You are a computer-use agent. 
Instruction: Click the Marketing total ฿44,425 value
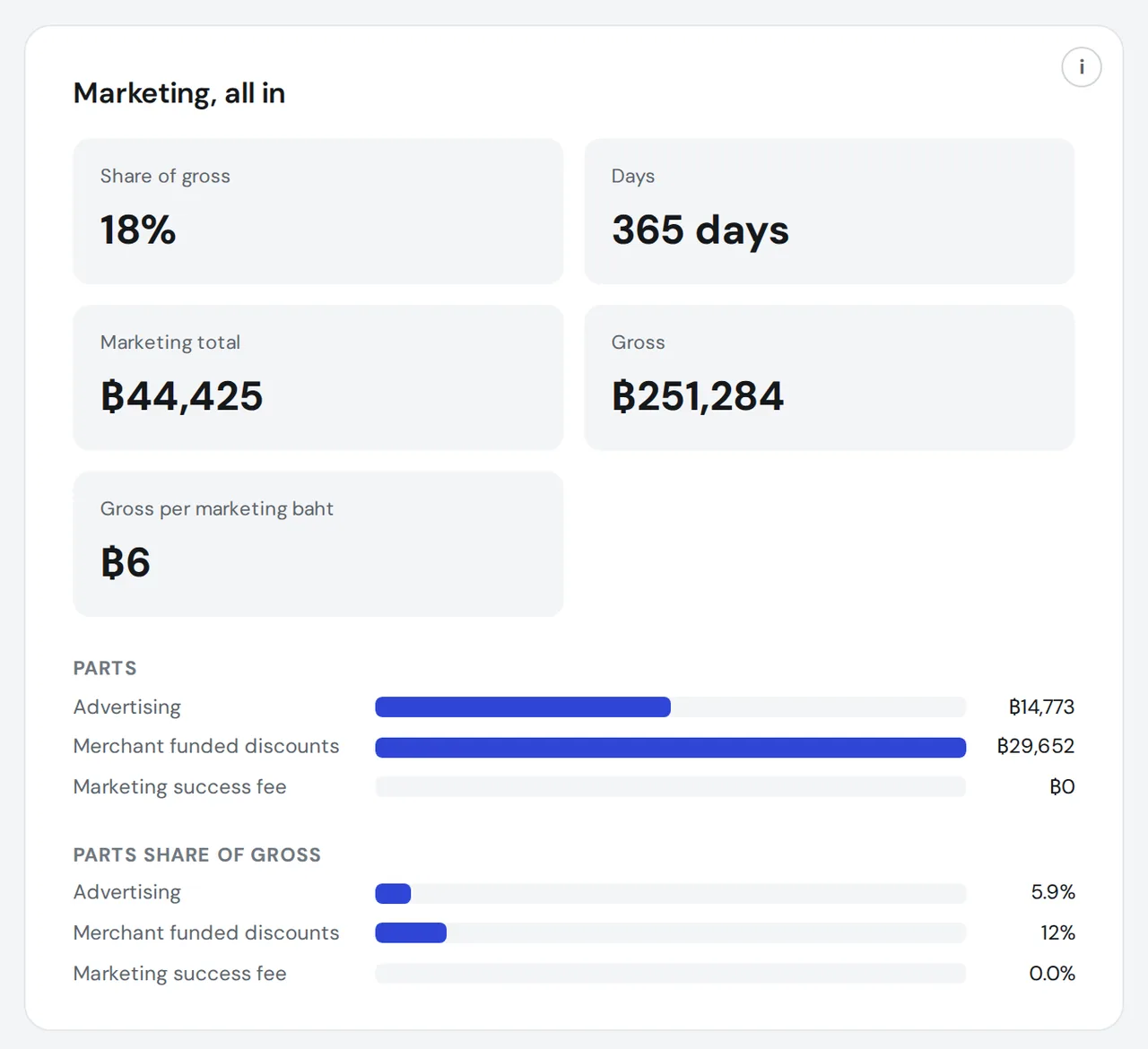click(182, 396)
